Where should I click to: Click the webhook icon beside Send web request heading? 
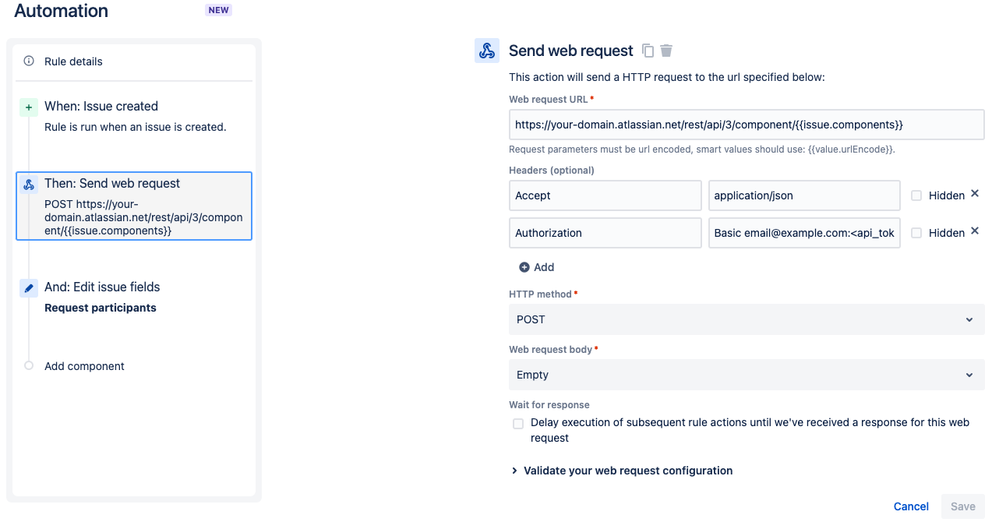point(487,50)
